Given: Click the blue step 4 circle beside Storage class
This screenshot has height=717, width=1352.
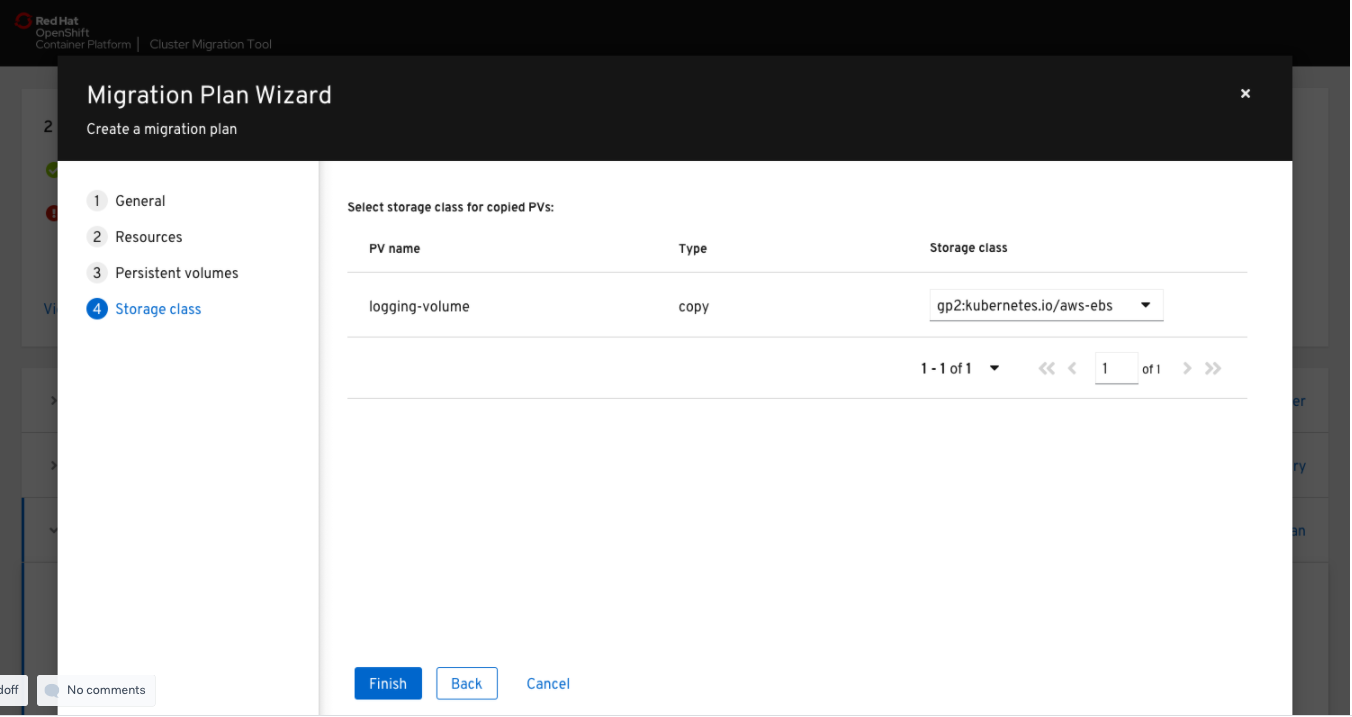Looking at the screenshot, I should pyautogui.click(x=97, y=308).
